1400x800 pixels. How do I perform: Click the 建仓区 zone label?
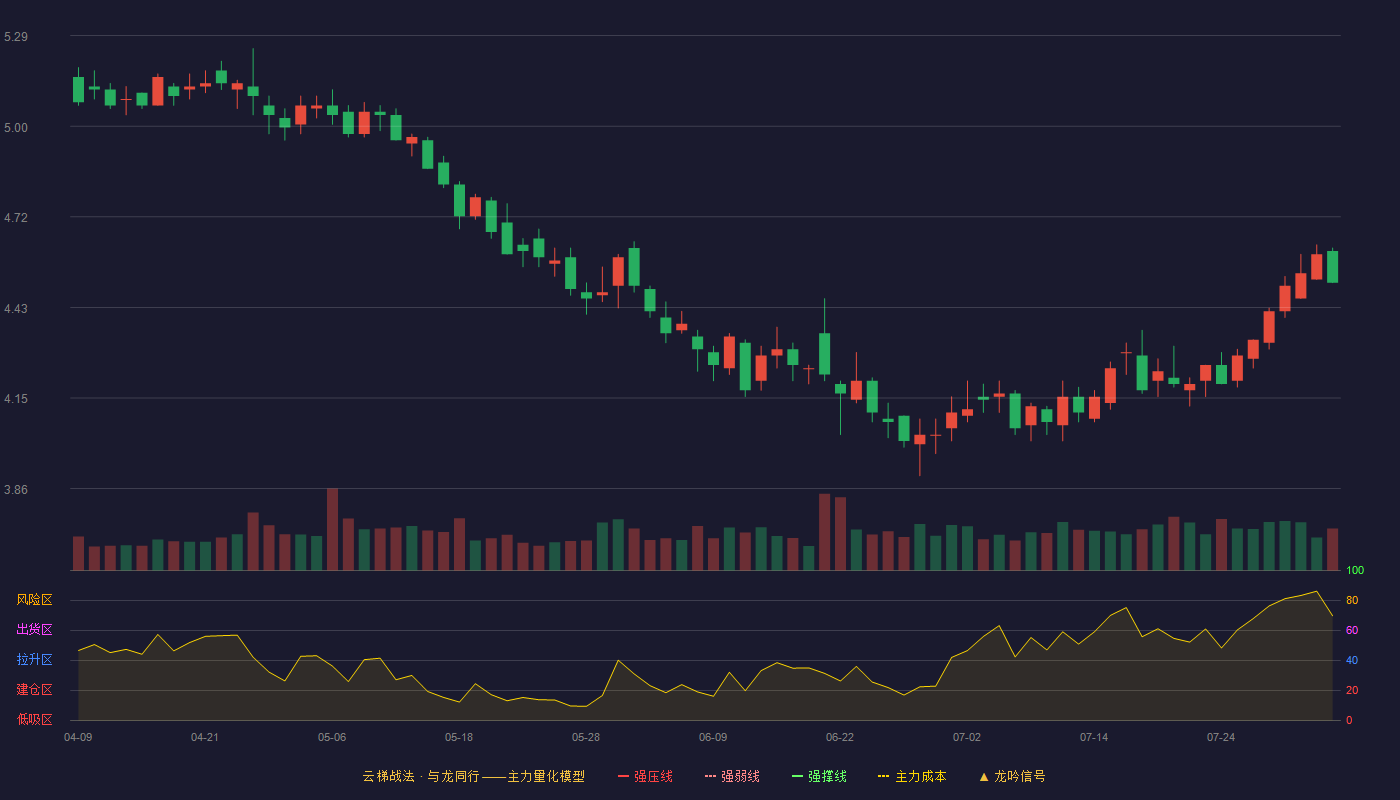pyautogui.click(x=34, y=690)
